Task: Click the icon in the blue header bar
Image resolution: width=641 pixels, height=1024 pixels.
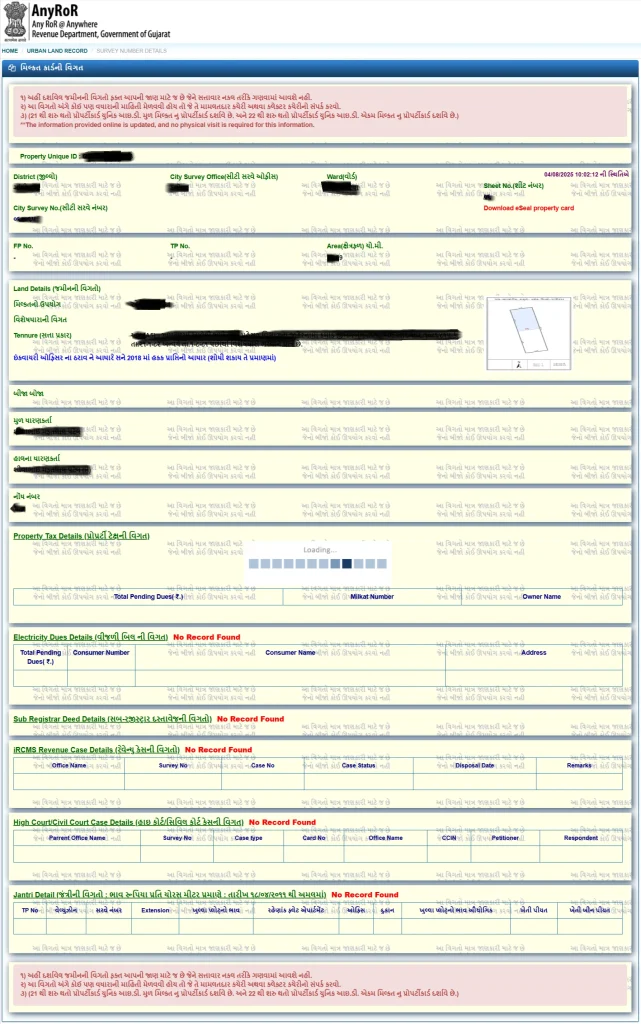Action: point(11,68)
